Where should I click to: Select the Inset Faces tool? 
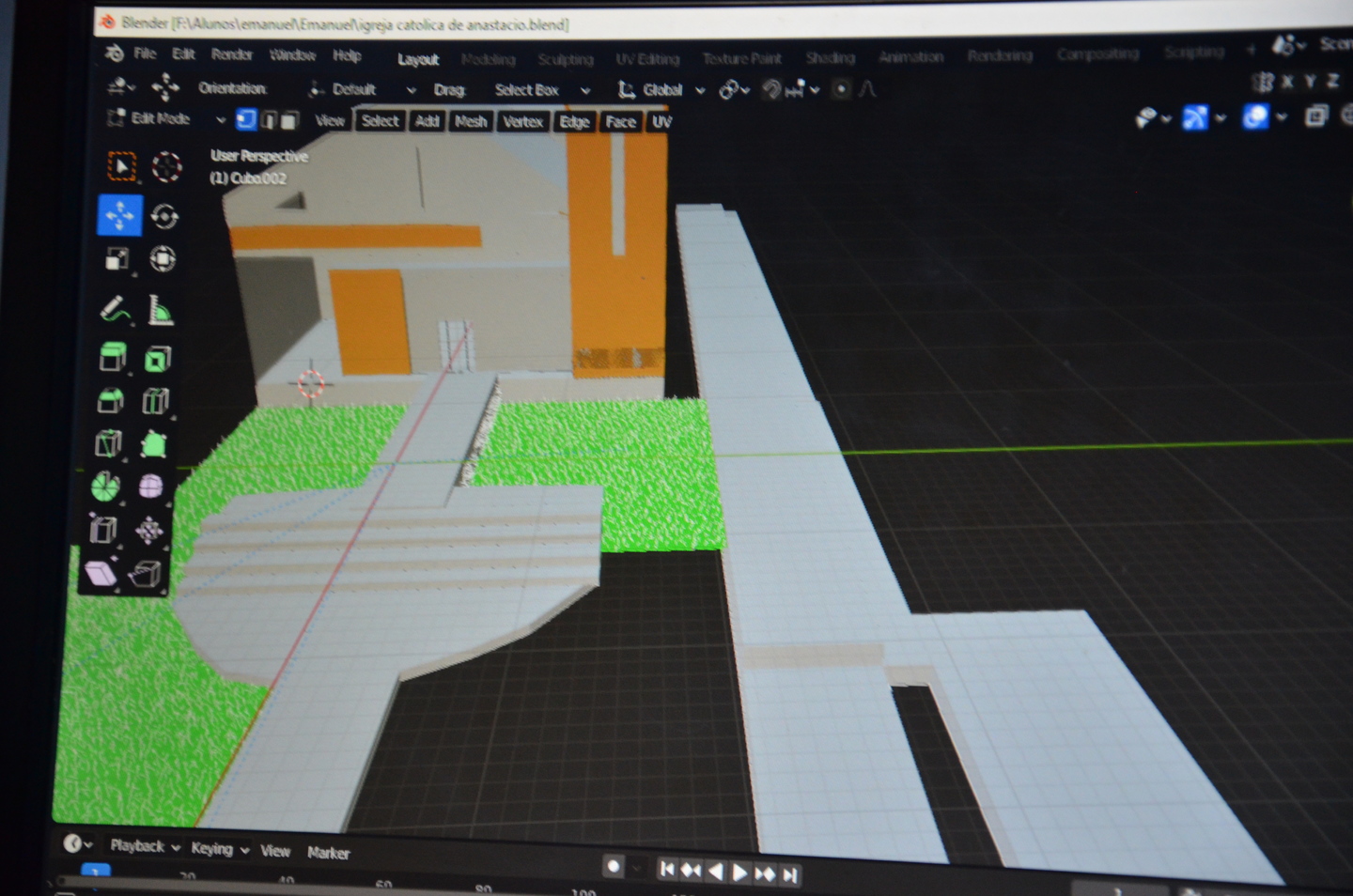pyautogui.click(x=158, y=359)
